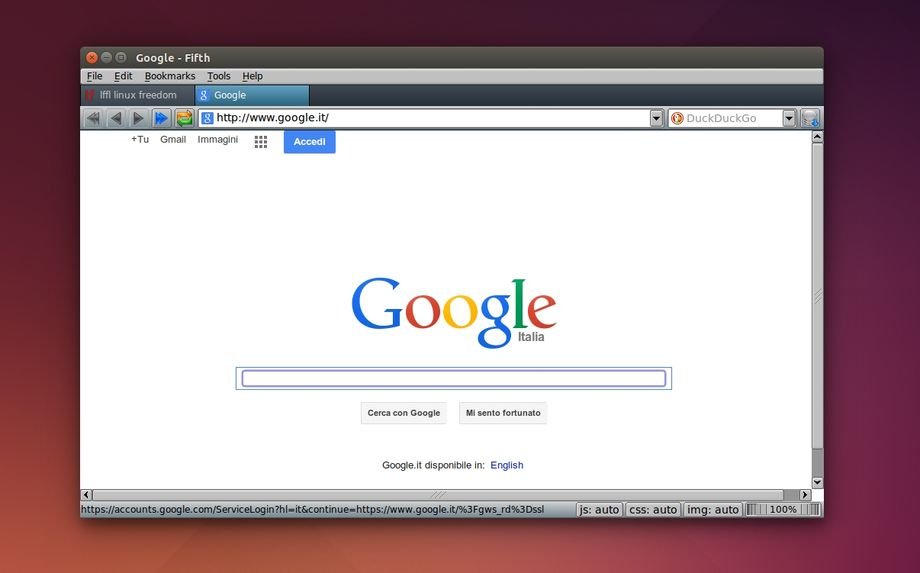Click the 'Google.it disponibile in:' text

coord(434,465)
